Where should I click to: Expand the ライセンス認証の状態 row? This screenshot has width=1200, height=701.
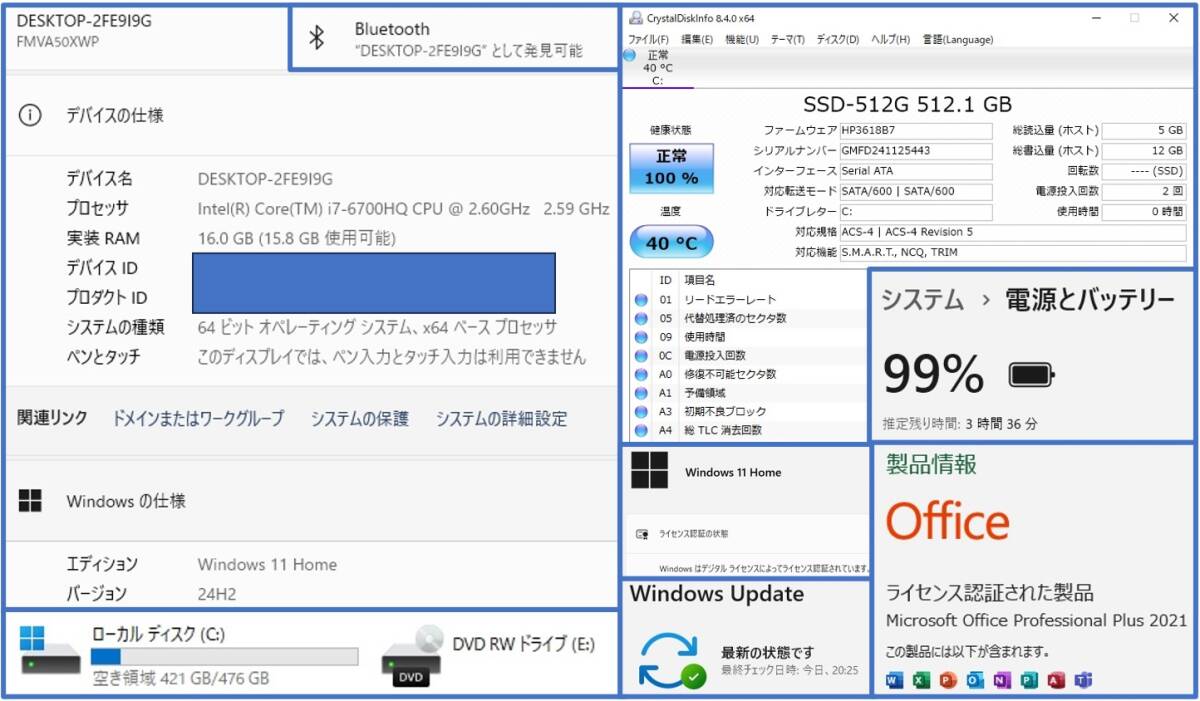click(746, 534)
